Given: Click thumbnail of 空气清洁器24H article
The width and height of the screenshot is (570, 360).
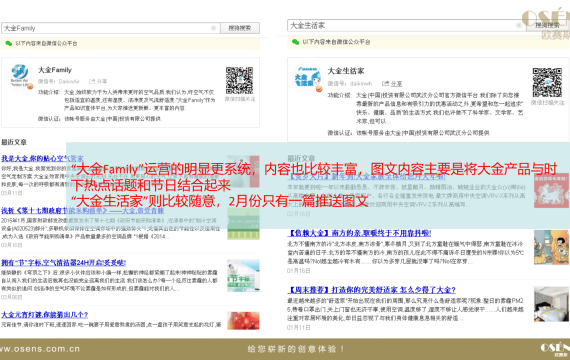Looking at the screenshot, I should coord(244,276).
